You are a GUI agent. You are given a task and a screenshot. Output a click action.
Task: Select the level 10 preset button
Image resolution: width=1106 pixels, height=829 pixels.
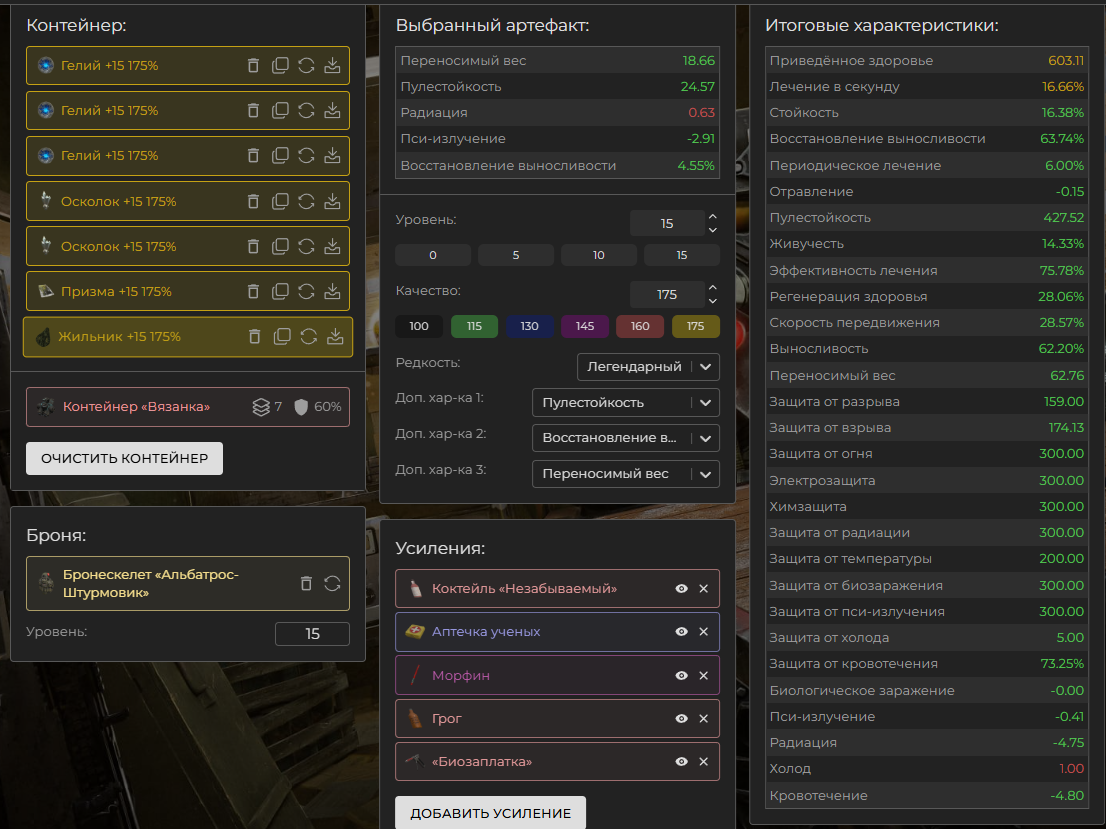598,255
